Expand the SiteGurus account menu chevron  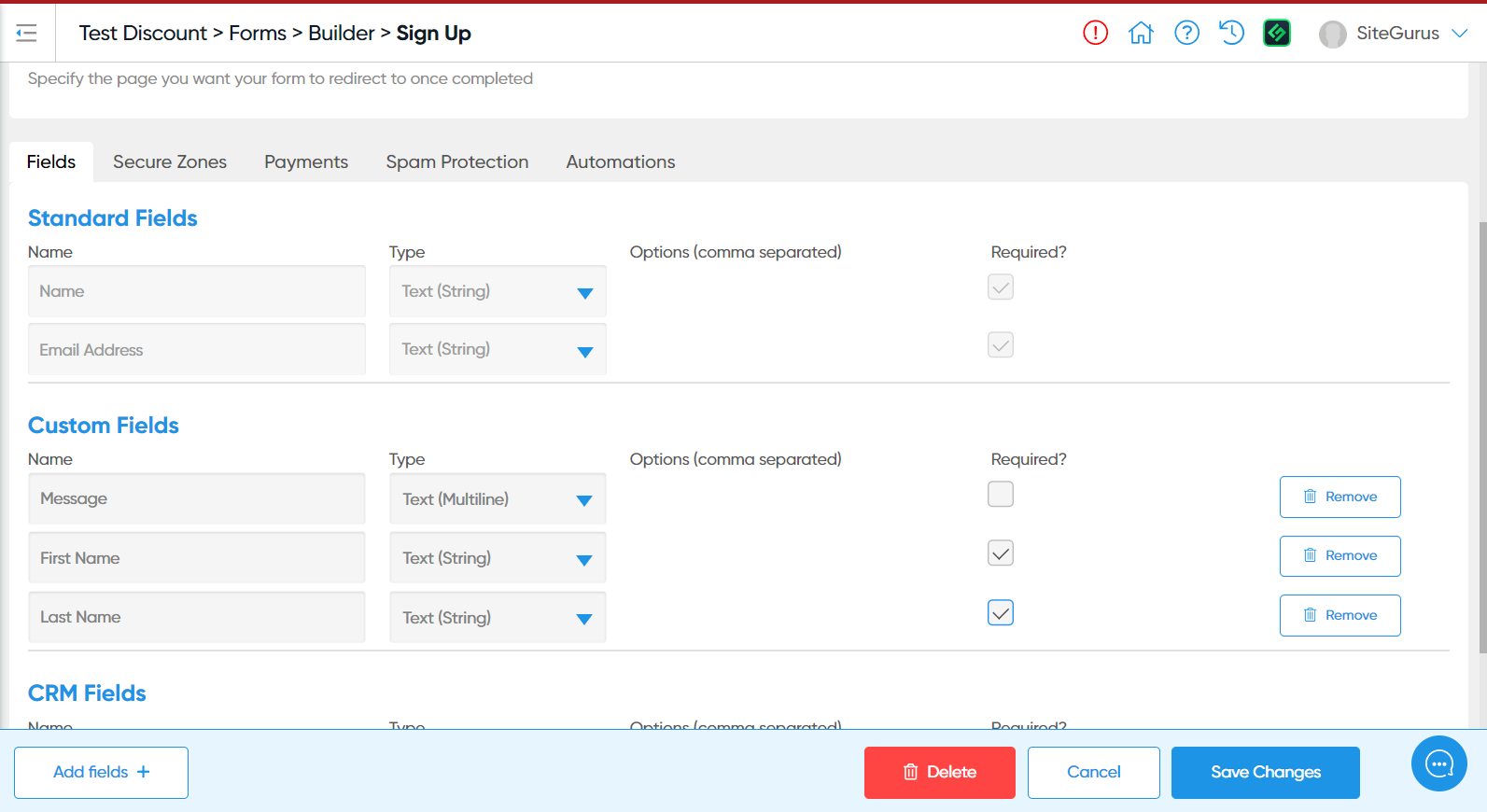pyautogui.click(x=1460, y=33)
